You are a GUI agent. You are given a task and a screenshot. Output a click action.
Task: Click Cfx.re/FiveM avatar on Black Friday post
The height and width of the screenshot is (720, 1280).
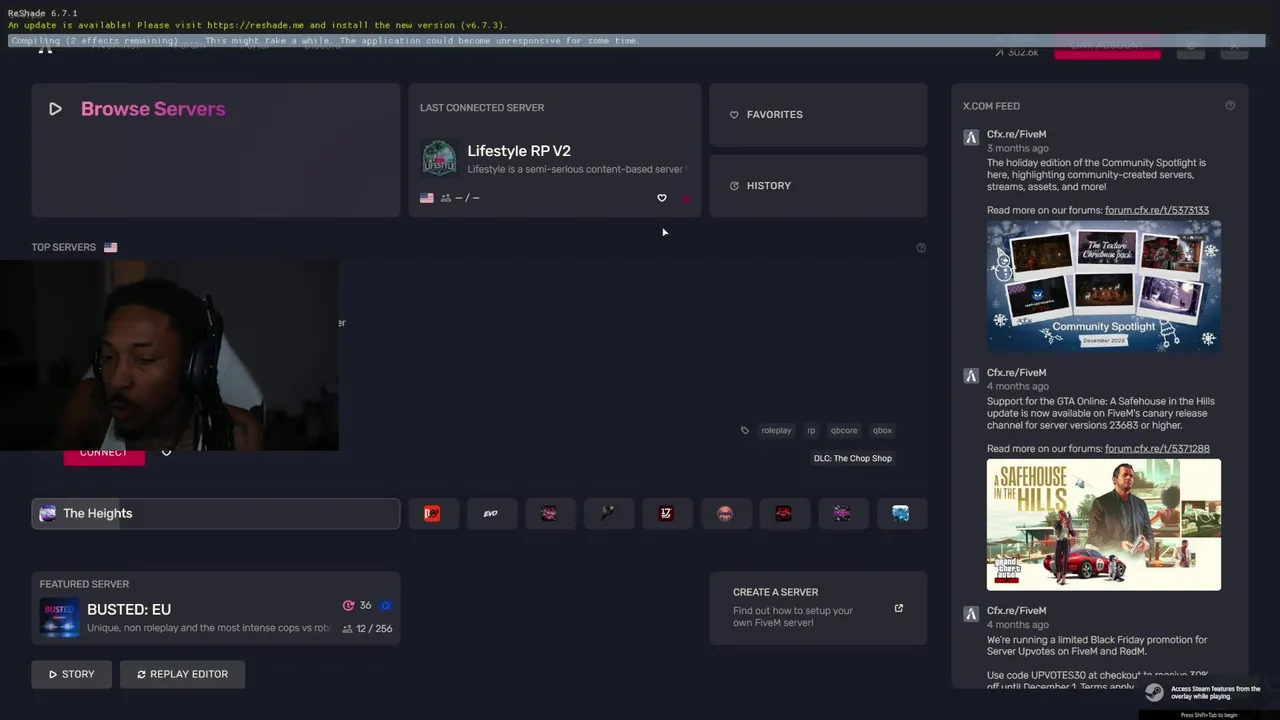pyautogui.click(x=971, y=614)
